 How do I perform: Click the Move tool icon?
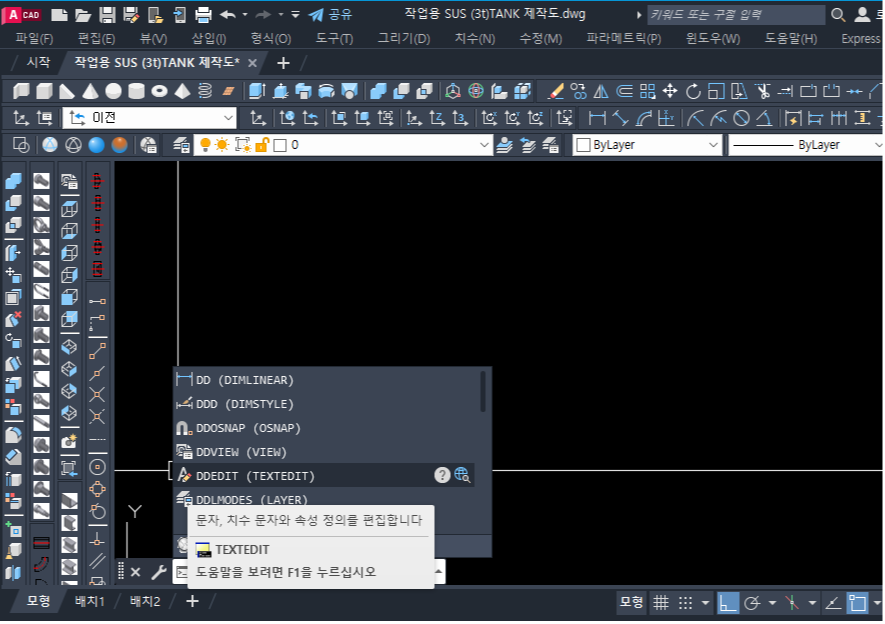[x=670, y=91]
